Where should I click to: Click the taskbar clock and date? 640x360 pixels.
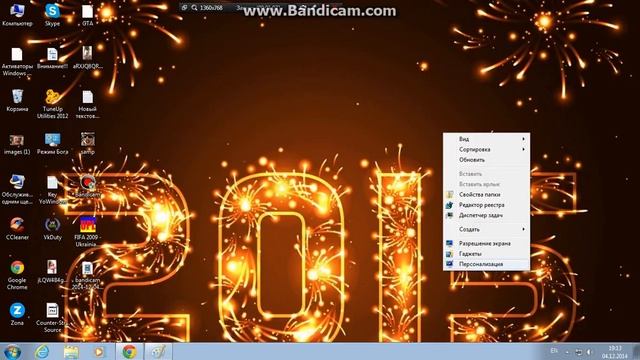614,352
